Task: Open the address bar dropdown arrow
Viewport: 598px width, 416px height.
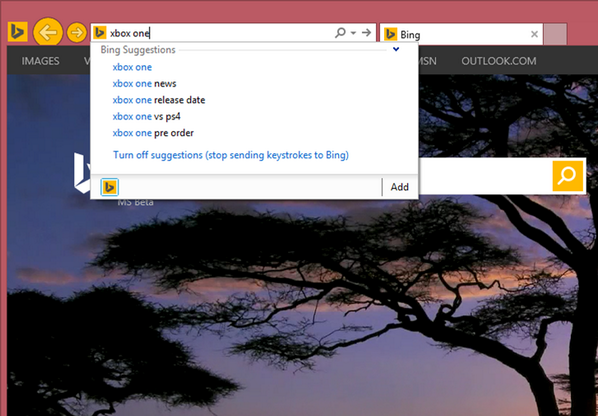Action: 354,33
